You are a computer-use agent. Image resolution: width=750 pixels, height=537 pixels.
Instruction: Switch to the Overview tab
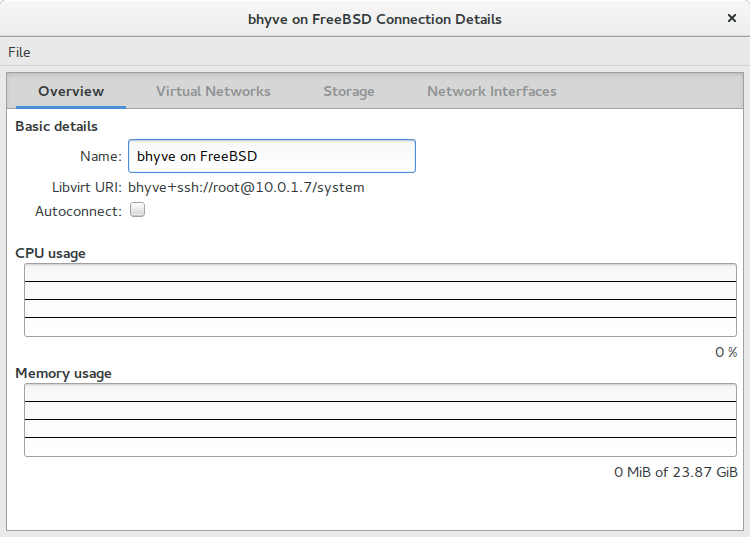(71, 91)
